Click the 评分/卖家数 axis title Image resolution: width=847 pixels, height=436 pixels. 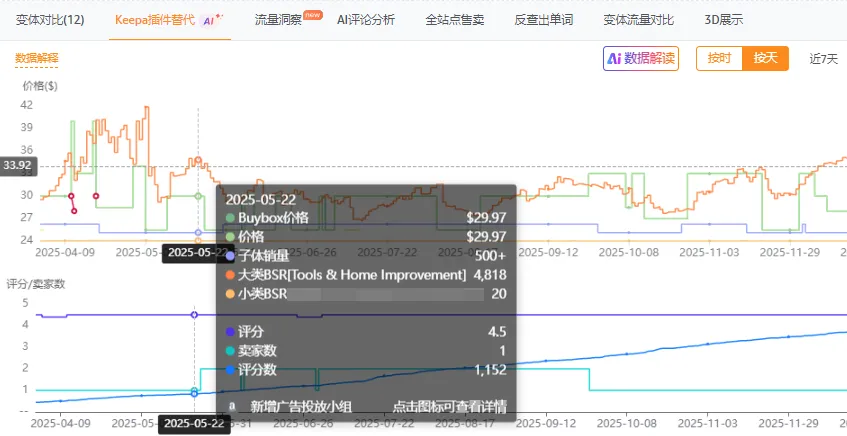[x=36, y=284]
